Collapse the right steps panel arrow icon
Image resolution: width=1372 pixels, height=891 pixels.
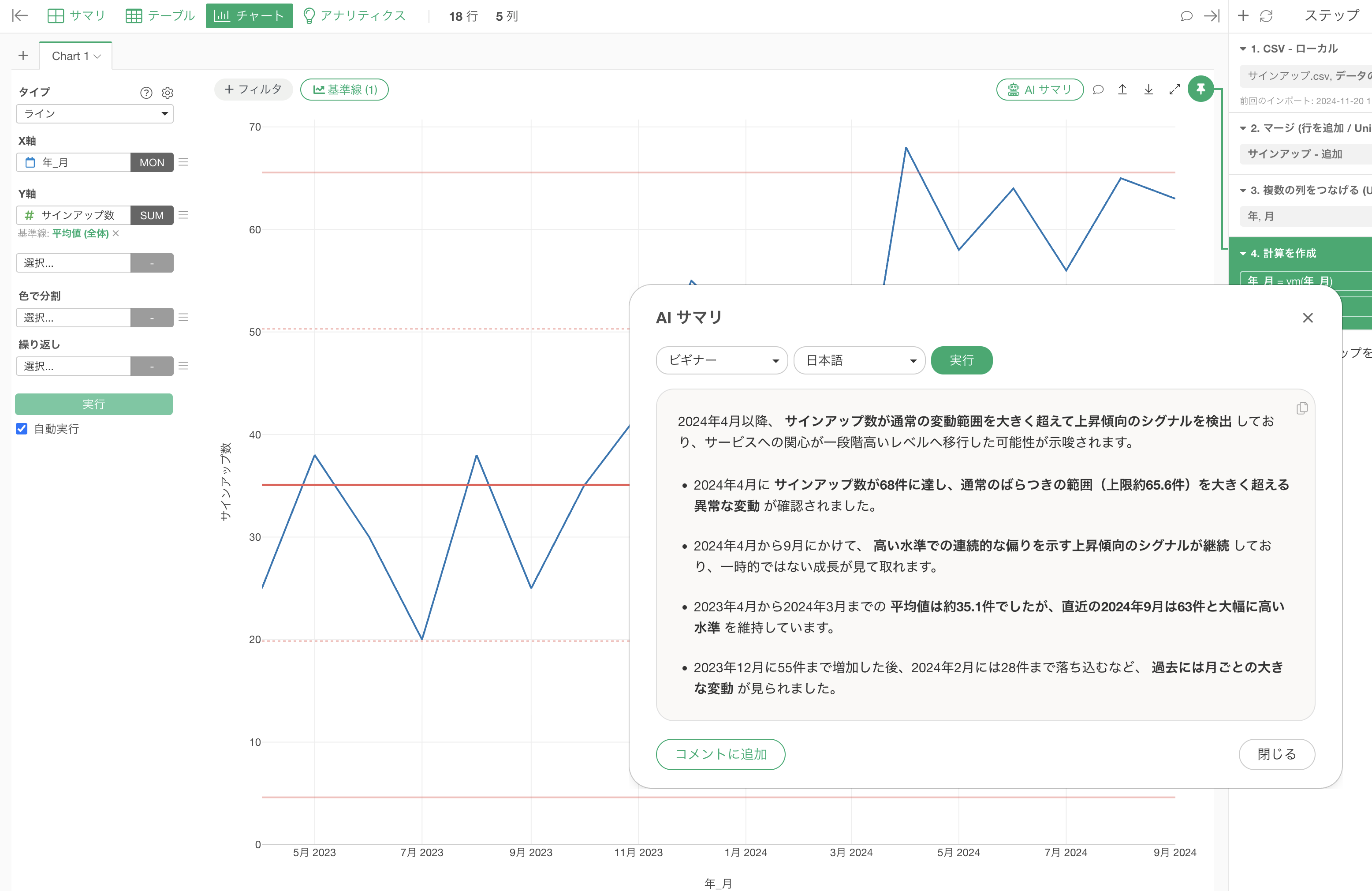click(1212, 15)
